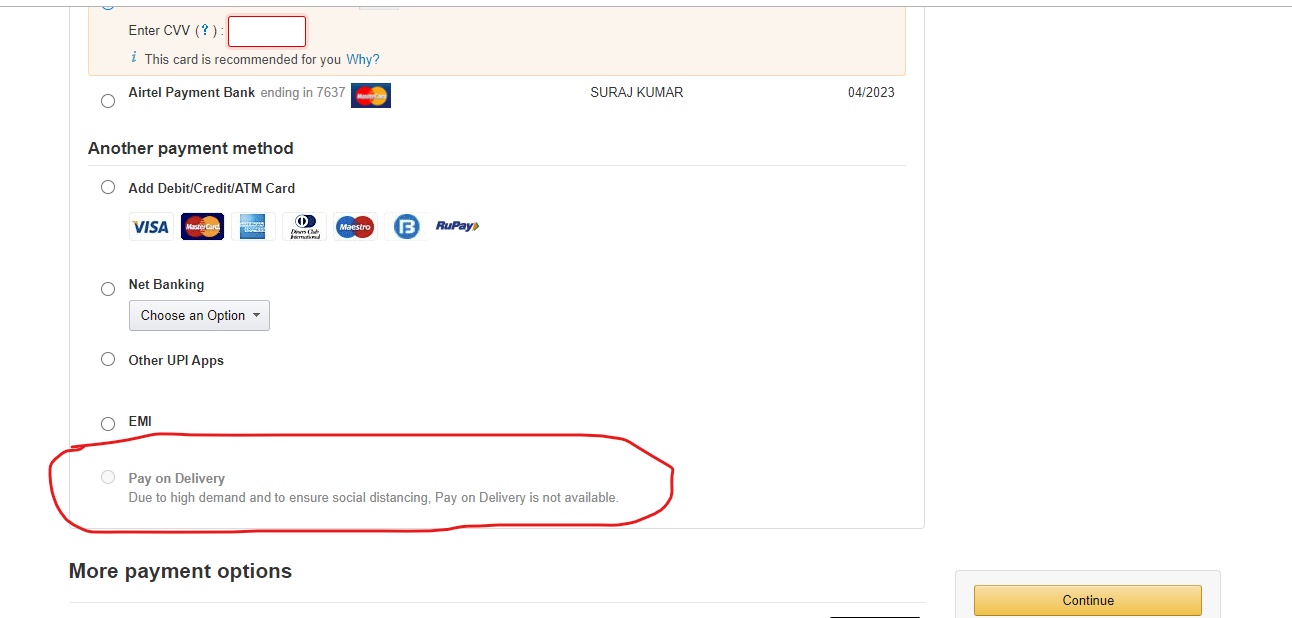Click the American Express logo
Image resolution: width=1292 pixels, height=618 pixels.
pyautogui.click(x=253, y=227)
